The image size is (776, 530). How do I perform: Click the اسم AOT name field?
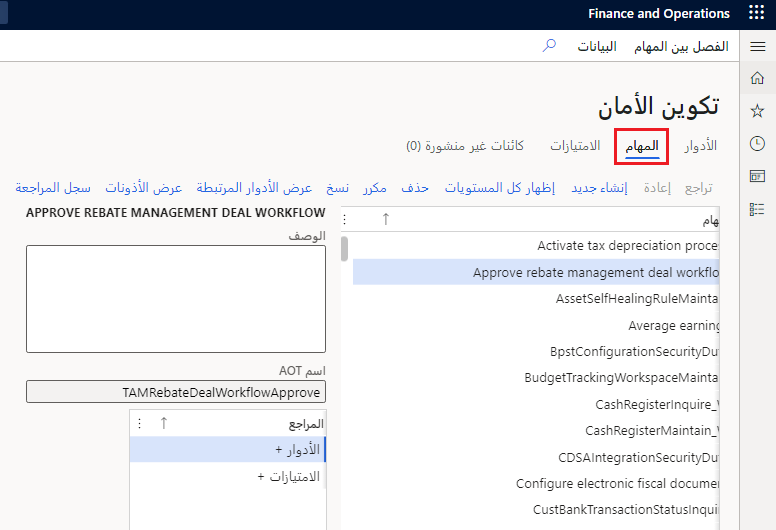coord(176,392)
